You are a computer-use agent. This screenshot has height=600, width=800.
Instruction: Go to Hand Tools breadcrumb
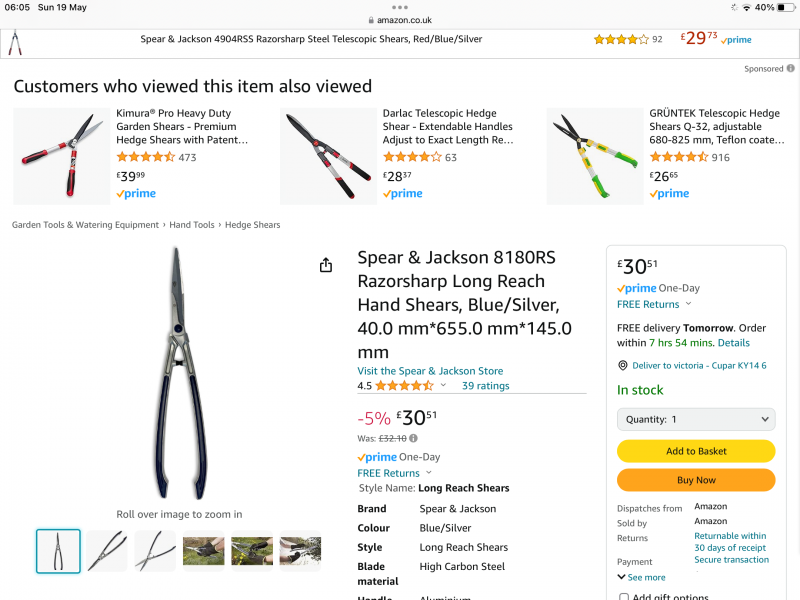(x=192, y=225)
